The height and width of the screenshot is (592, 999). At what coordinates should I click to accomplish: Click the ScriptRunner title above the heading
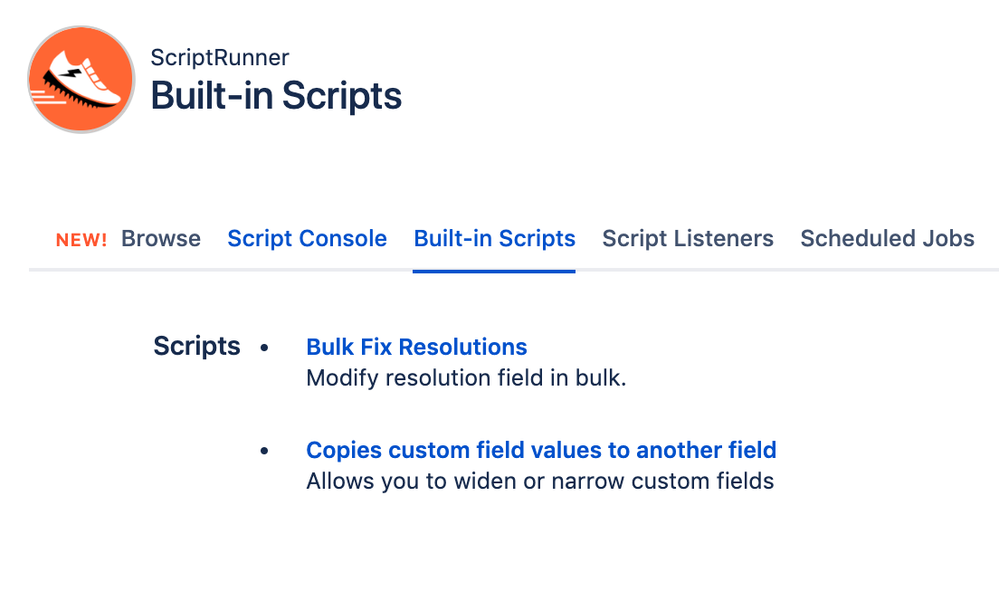220,57
